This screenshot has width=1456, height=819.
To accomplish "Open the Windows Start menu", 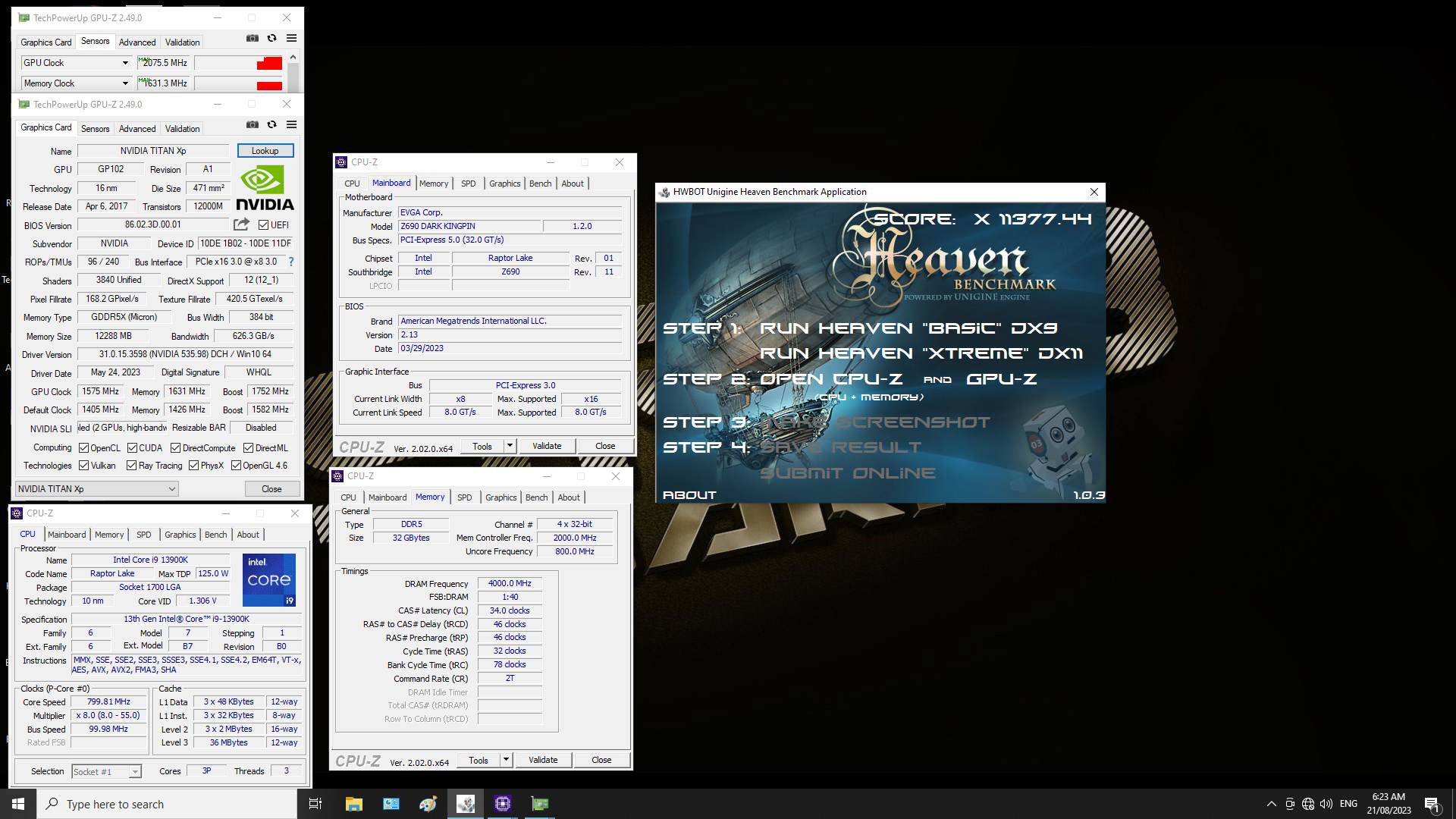I will 18,804.
